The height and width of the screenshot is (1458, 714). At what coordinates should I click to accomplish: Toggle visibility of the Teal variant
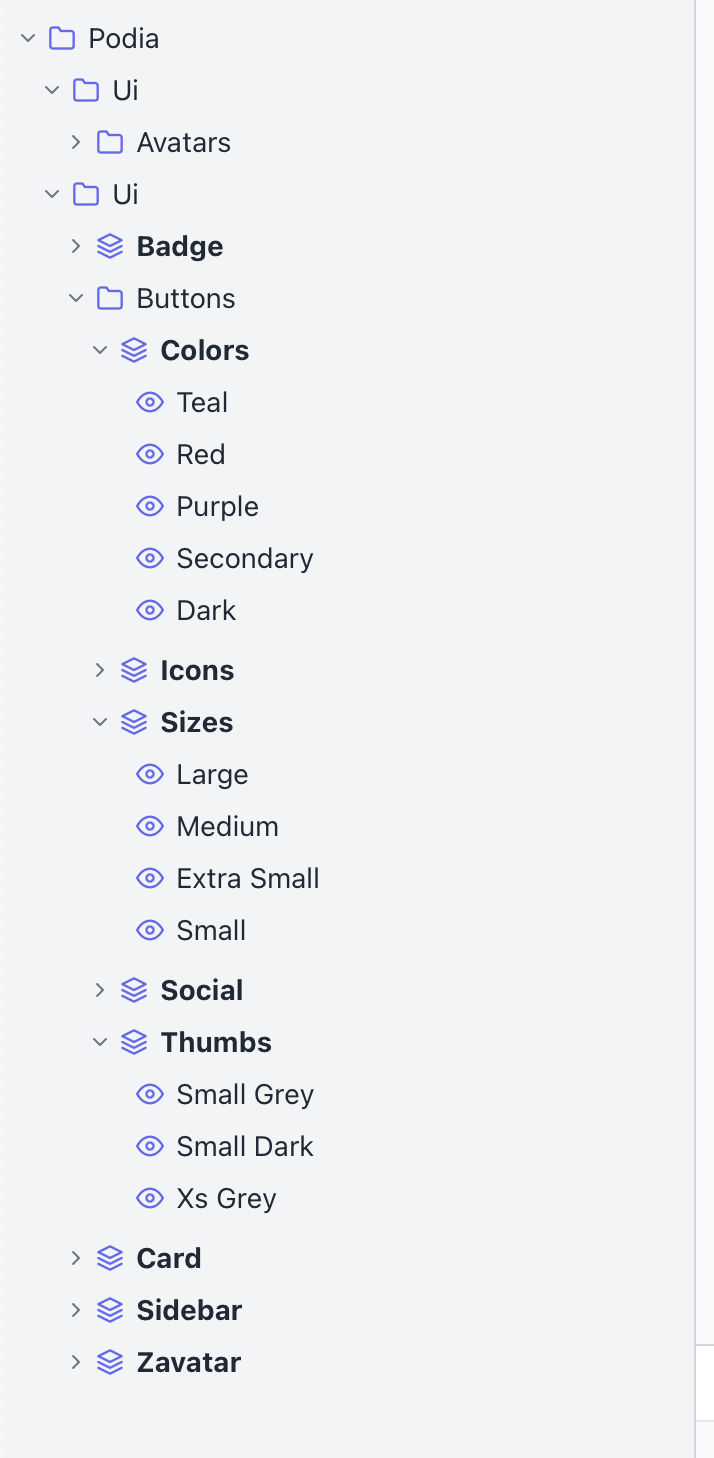click(x=150, y=402)
